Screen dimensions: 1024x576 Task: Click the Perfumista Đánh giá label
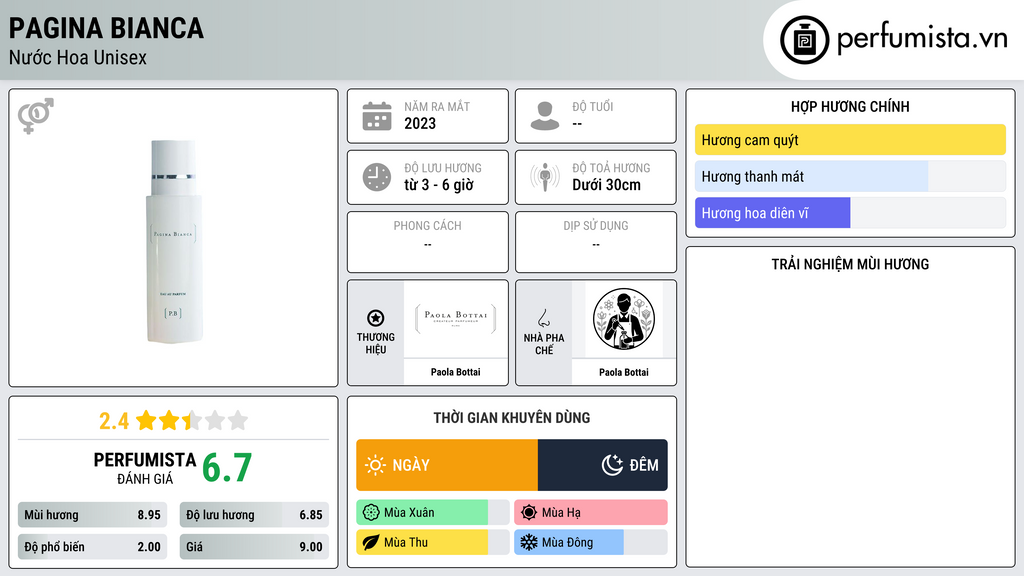(x=145, y=468)
